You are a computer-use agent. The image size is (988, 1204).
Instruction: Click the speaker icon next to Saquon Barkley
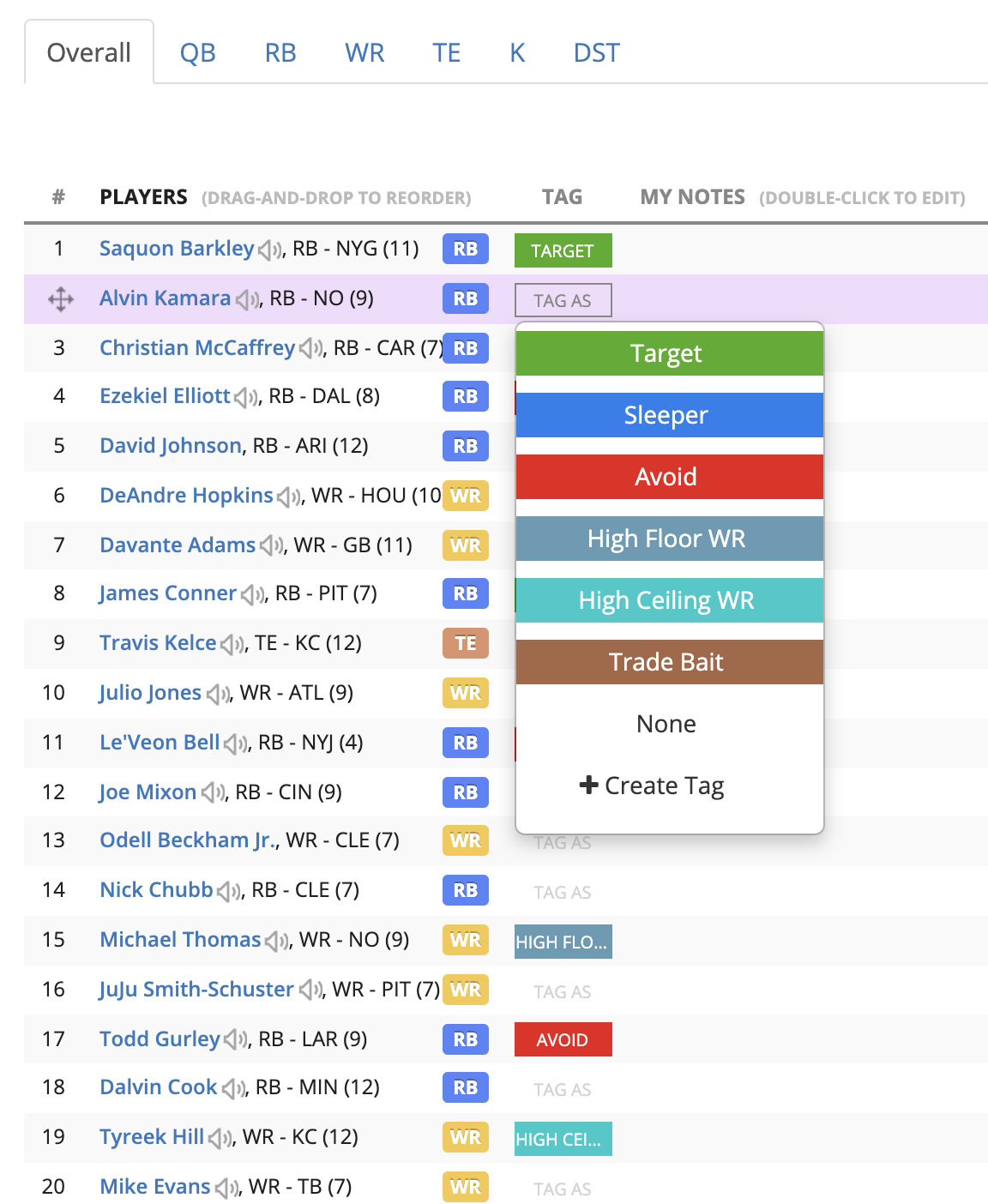(268, 250)
